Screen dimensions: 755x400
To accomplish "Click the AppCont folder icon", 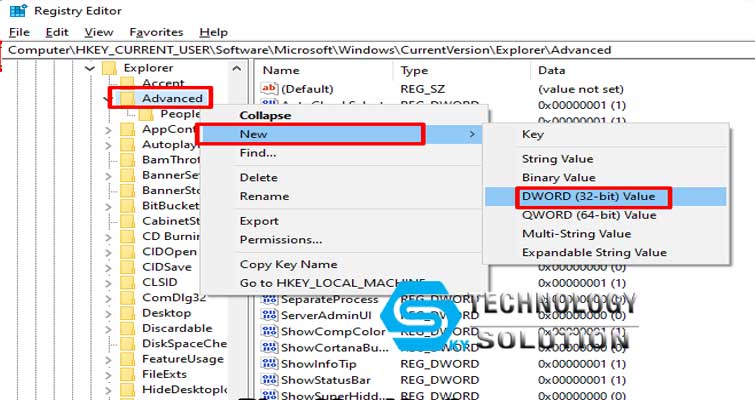I will (128, 129).
